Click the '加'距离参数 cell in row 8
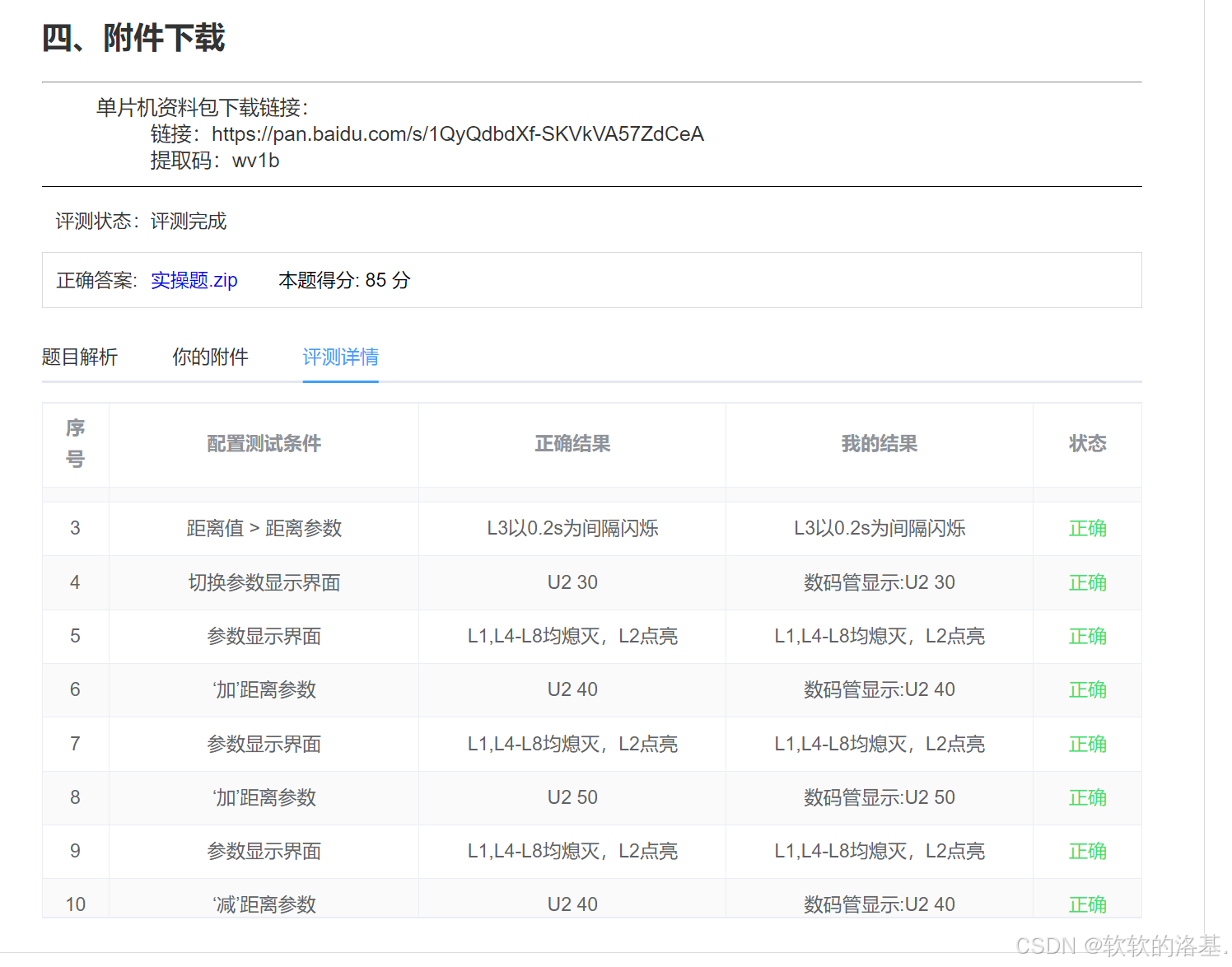The width and height of the screenshot is (1232, 967). 264,797
